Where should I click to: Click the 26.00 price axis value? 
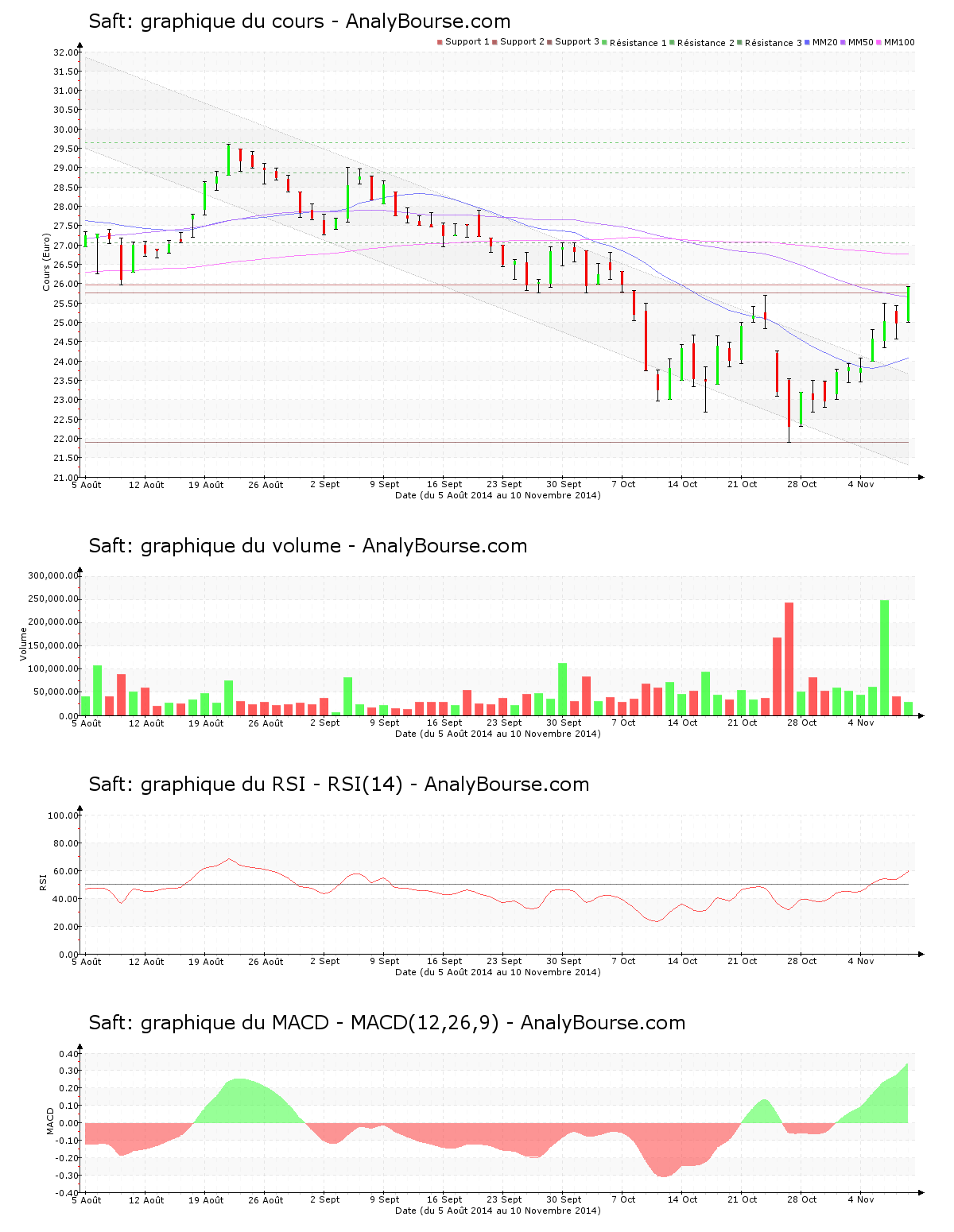point(66,285)
